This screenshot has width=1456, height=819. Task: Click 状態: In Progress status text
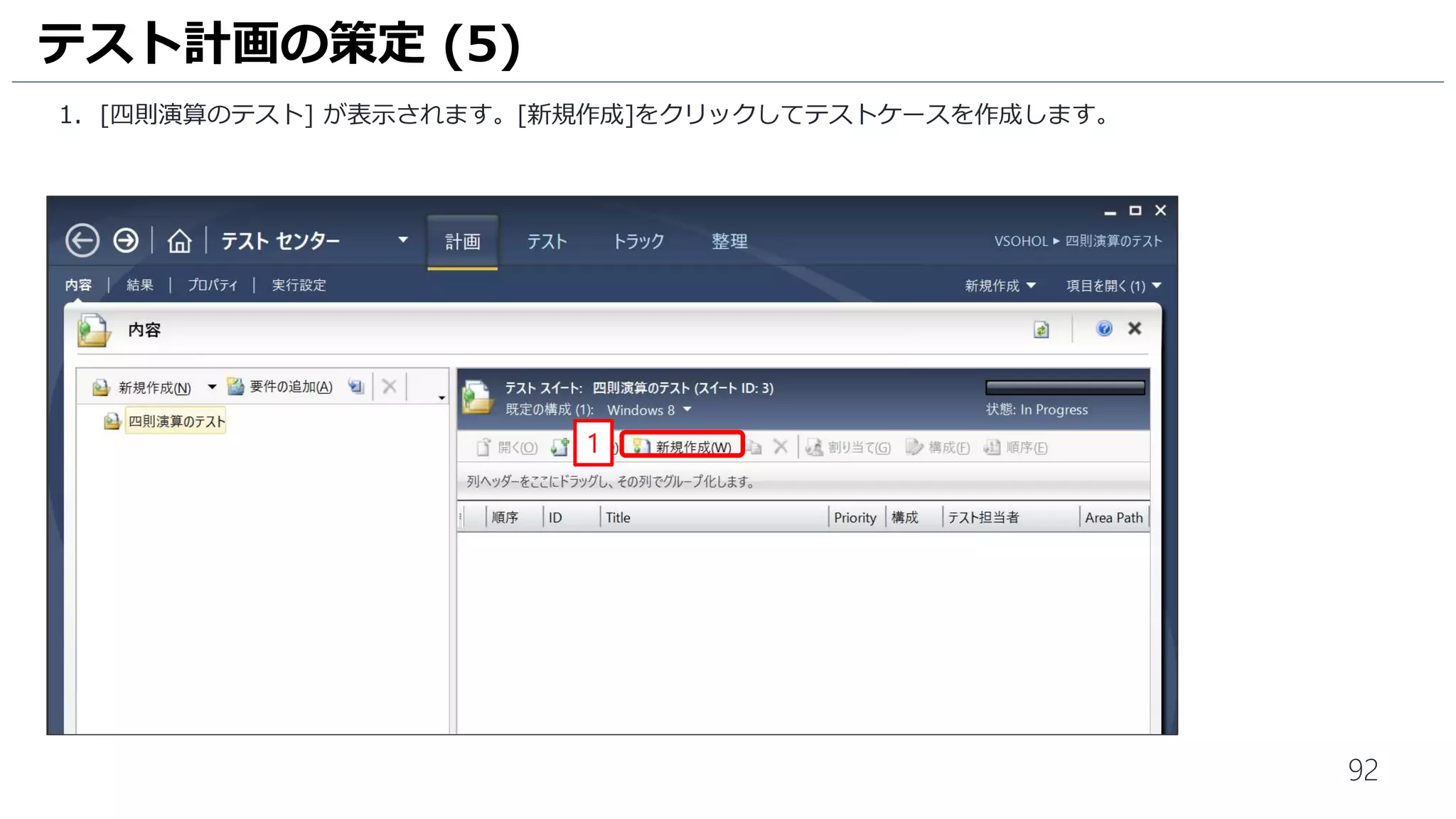point(1037,409)
